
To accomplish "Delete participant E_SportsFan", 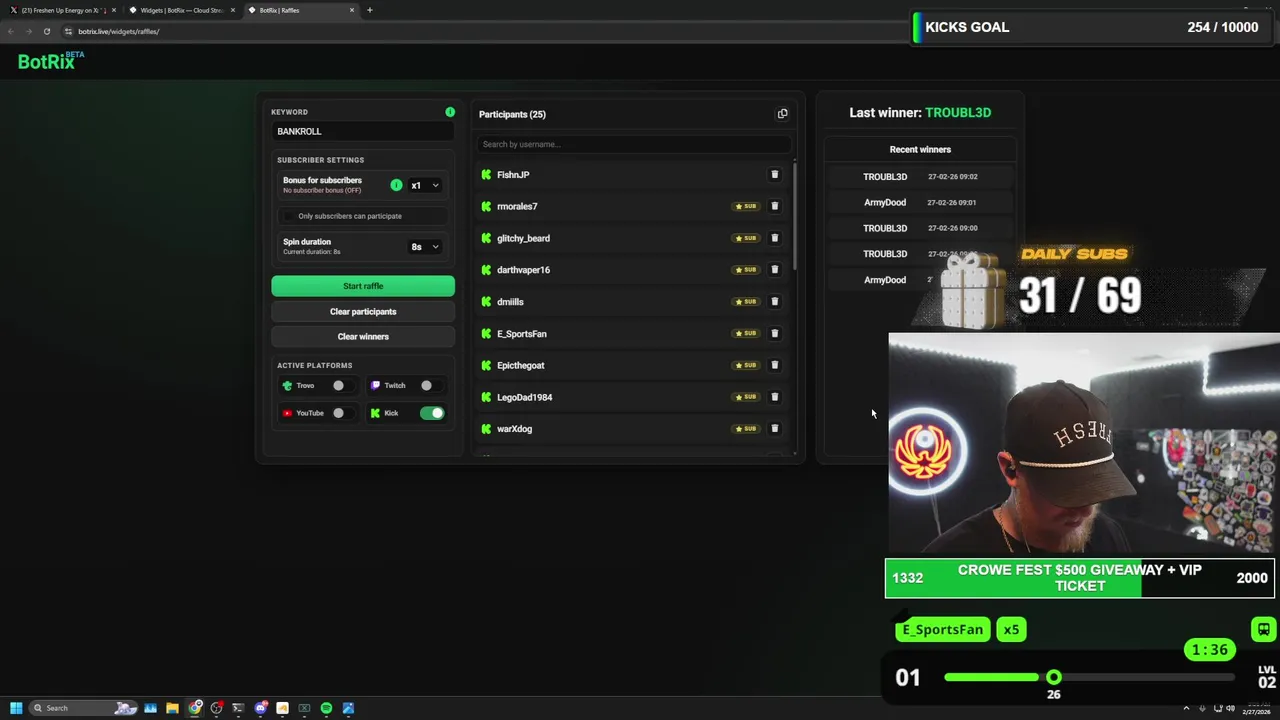I will click(x=774, y=333).
